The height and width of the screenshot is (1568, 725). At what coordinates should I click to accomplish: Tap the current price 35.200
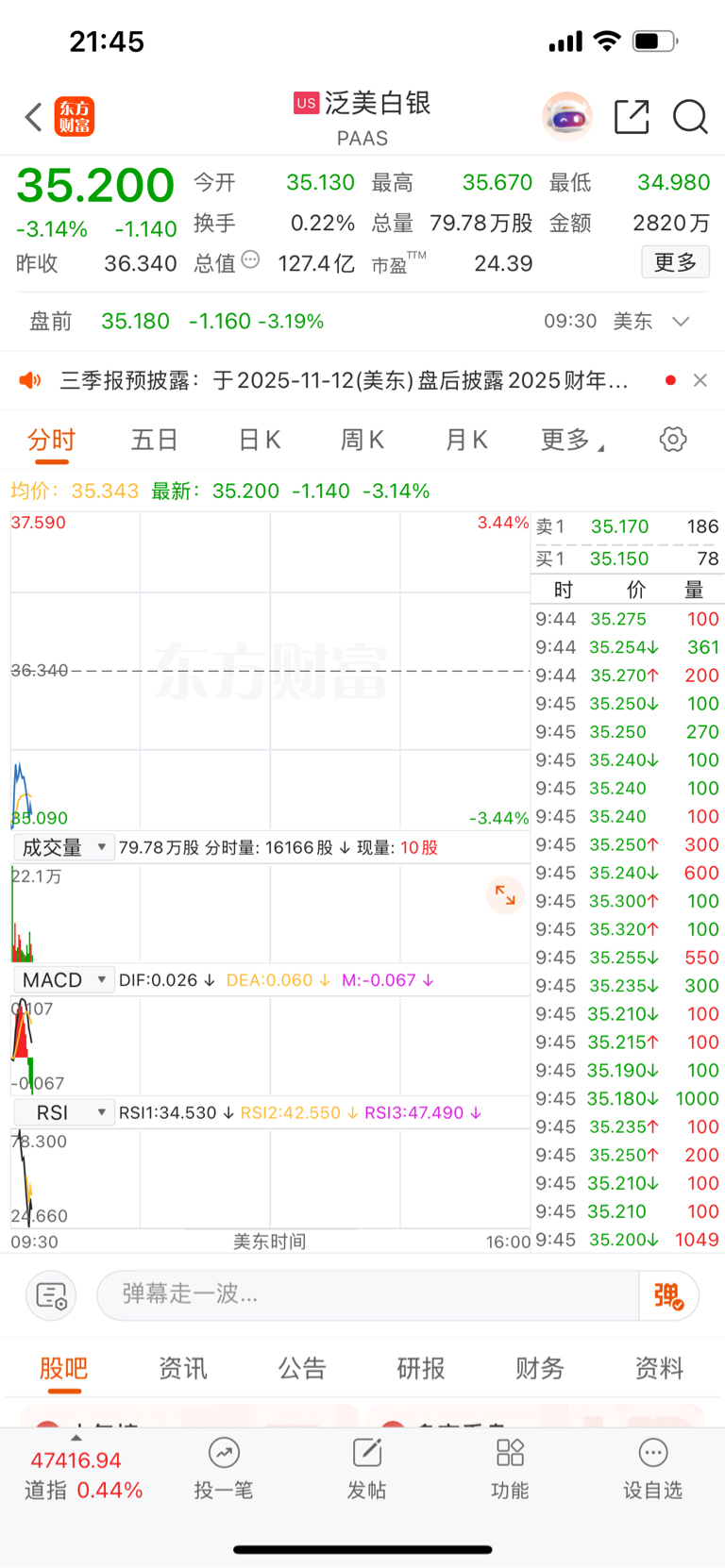(x=95, y=185)
